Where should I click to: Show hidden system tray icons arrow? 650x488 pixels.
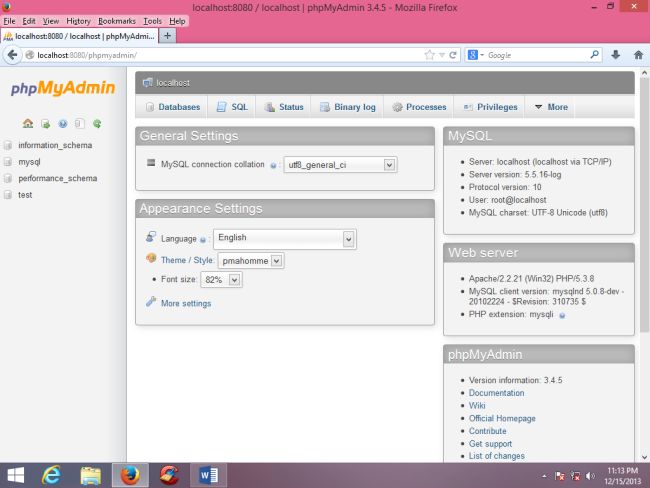(544, 476)
